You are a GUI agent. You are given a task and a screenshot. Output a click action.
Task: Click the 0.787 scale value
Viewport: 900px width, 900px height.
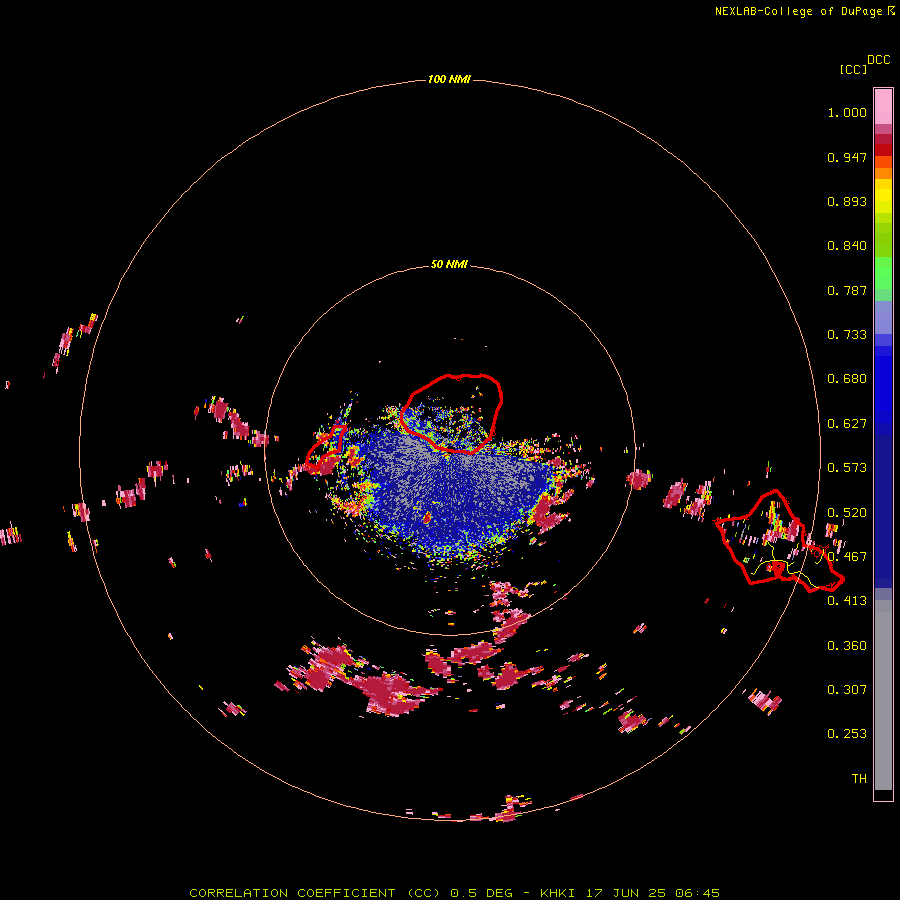(847, 290)
